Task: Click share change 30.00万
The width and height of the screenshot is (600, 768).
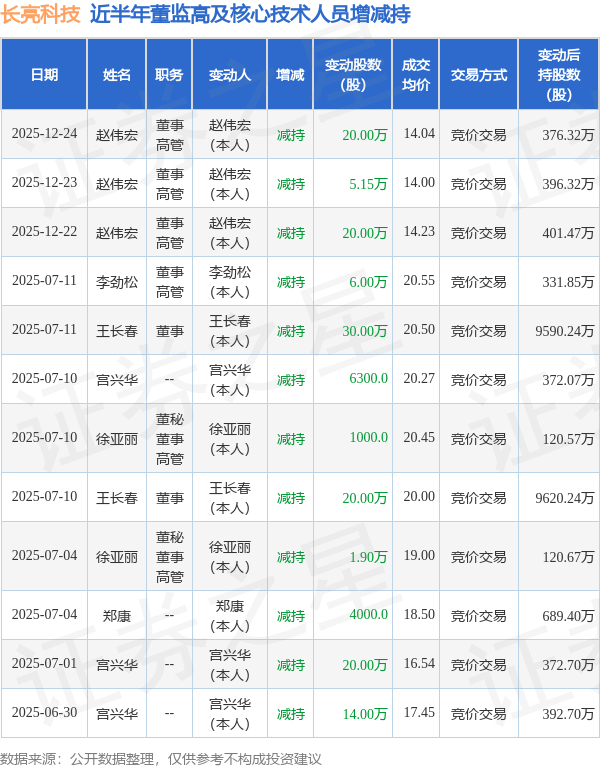Action: [365, 331]
